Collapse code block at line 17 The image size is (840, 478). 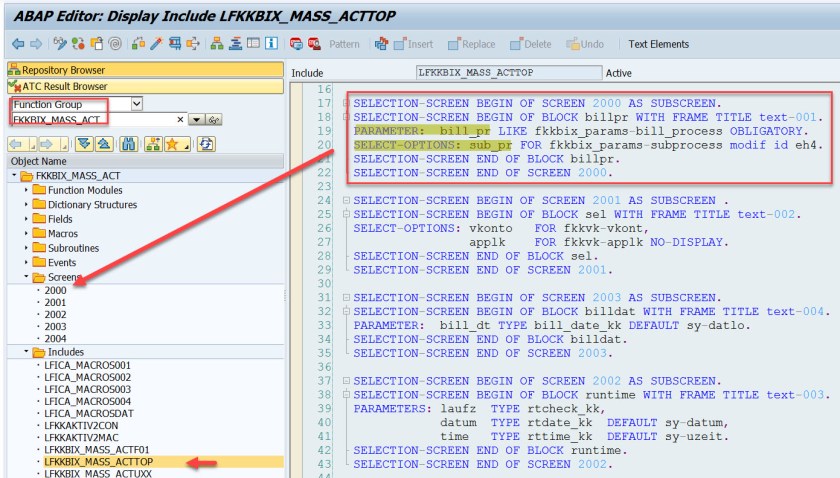346,103
